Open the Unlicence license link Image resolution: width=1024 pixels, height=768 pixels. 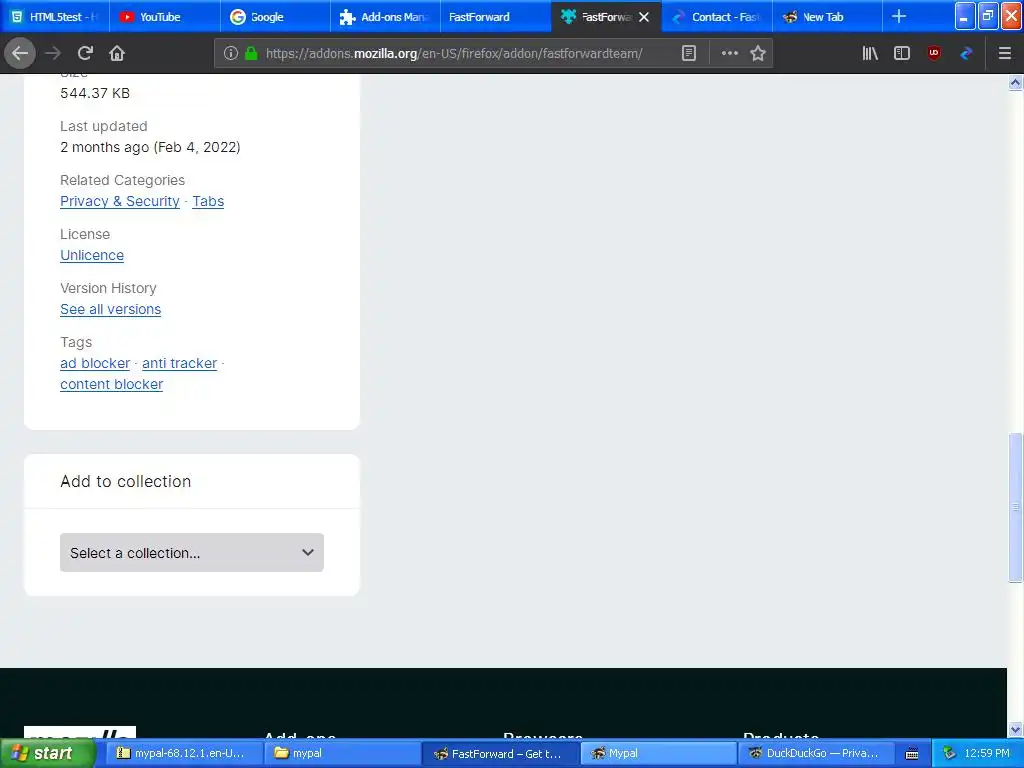point(92,255)
